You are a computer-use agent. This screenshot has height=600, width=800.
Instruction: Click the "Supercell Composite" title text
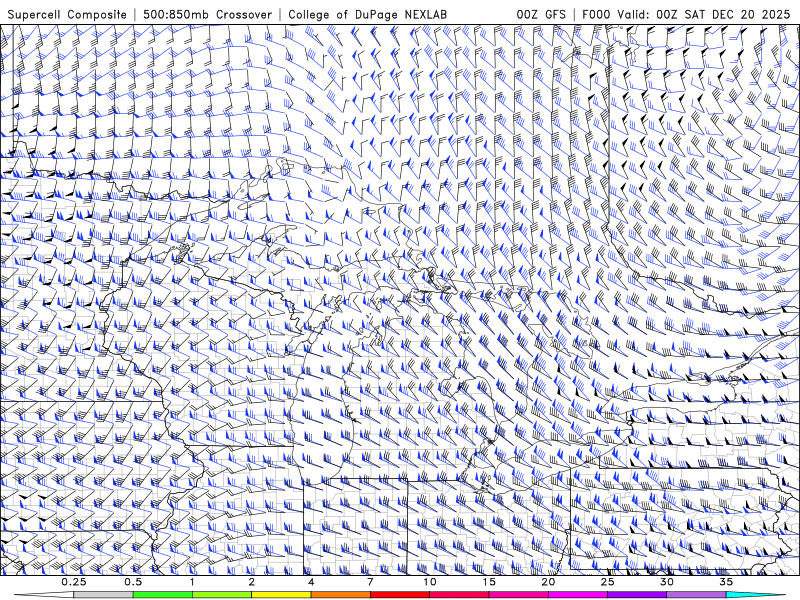tap(67, 14)
